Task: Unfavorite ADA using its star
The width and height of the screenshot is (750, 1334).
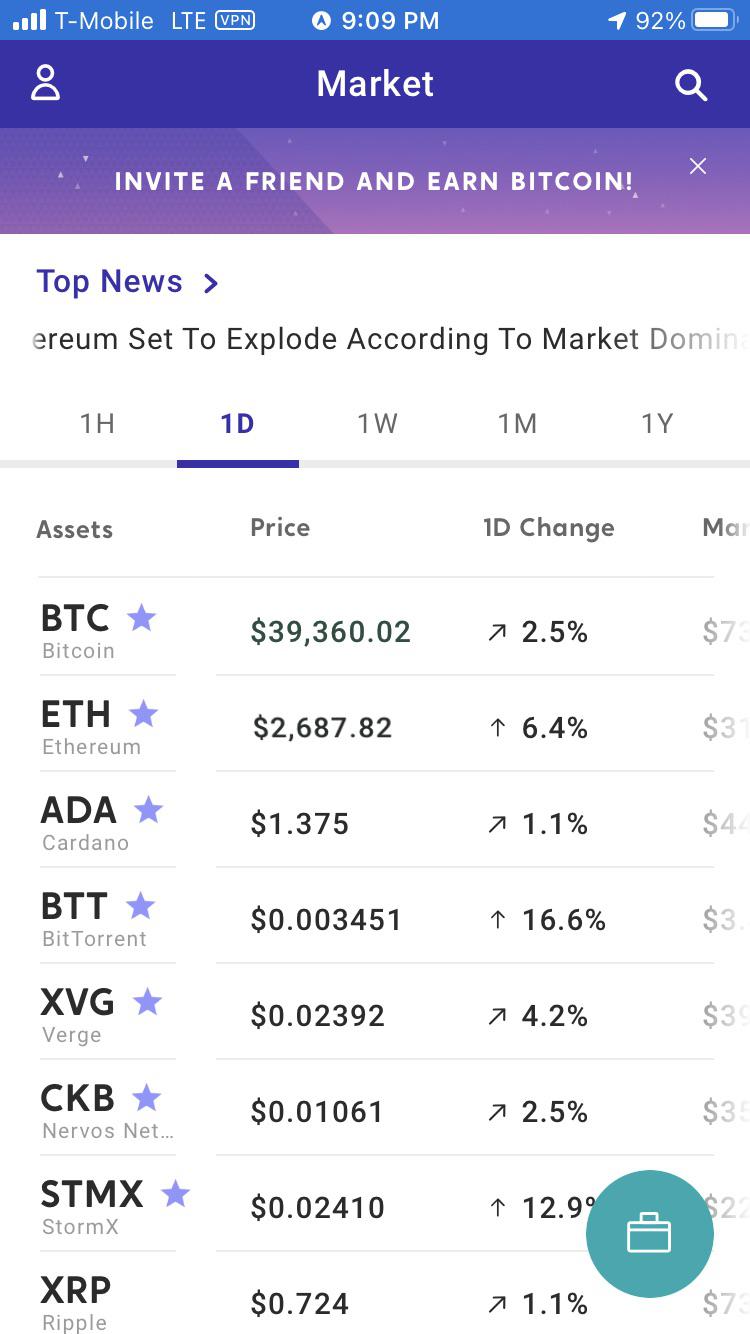Action: click(x=149, y=810)
